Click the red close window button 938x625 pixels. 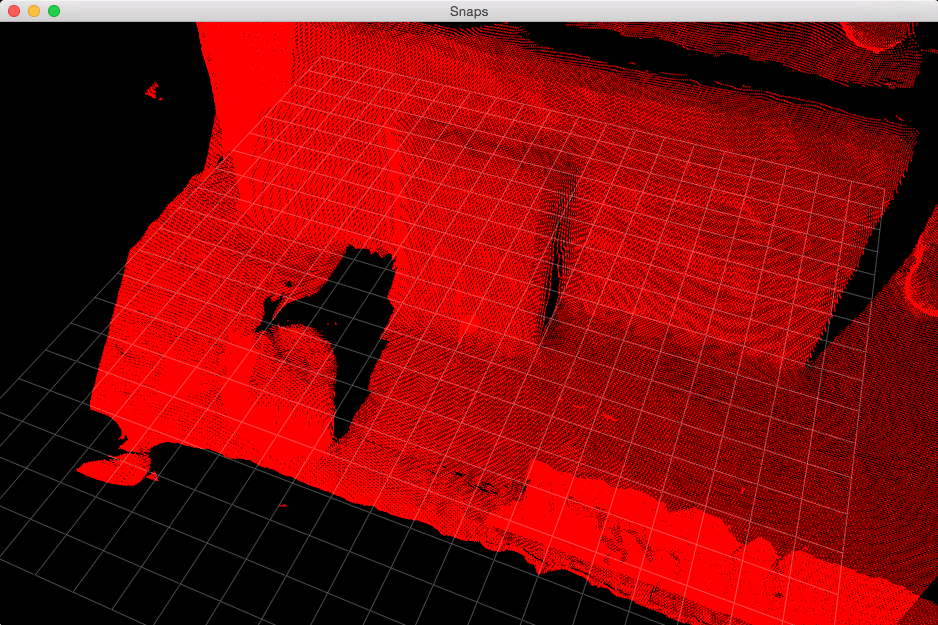(14, 11)
